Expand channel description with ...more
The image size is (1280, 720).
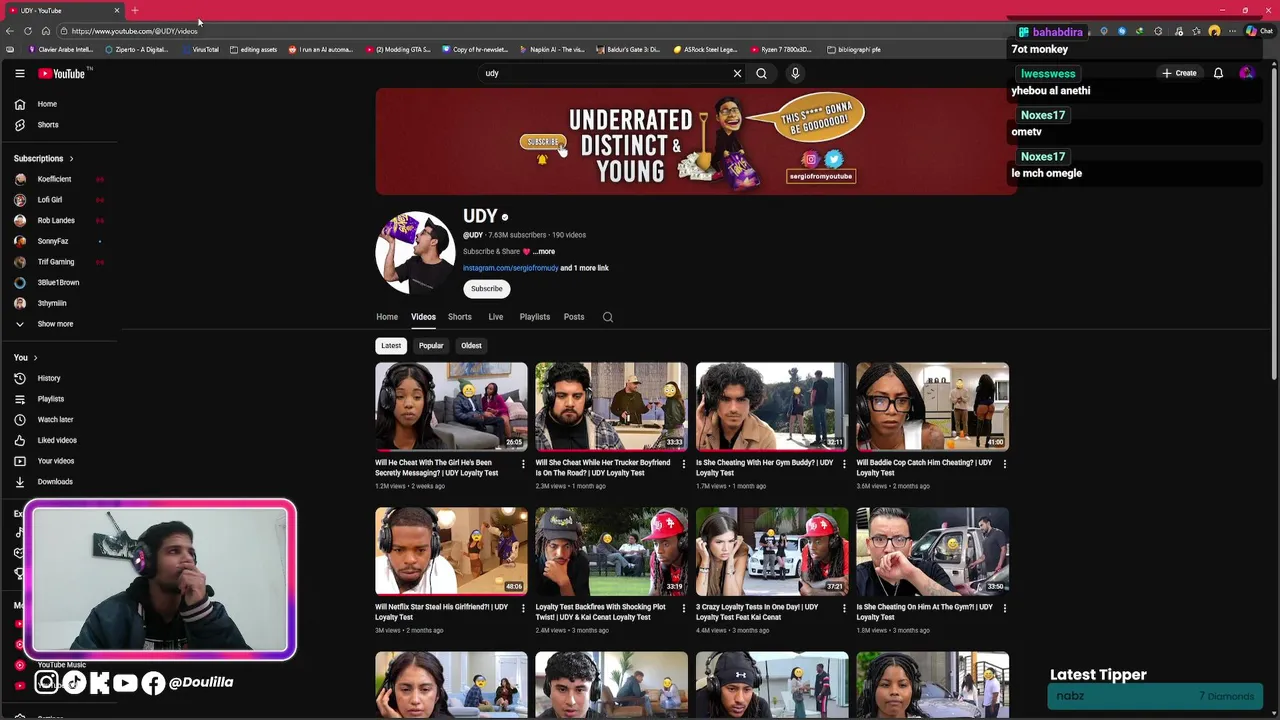pyautogui.click(x=543, y=251)
